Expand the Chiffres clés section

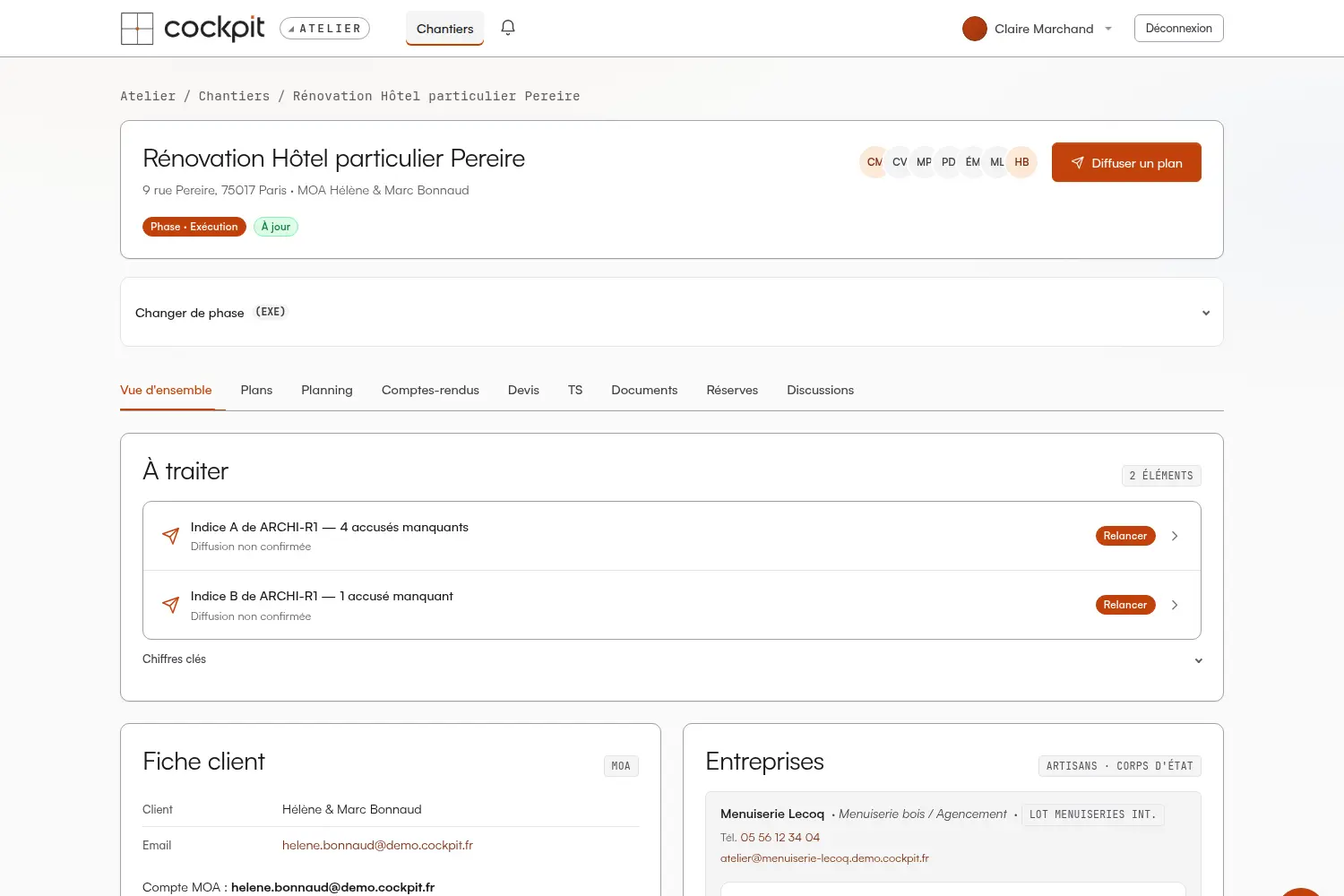click(672, 659)
